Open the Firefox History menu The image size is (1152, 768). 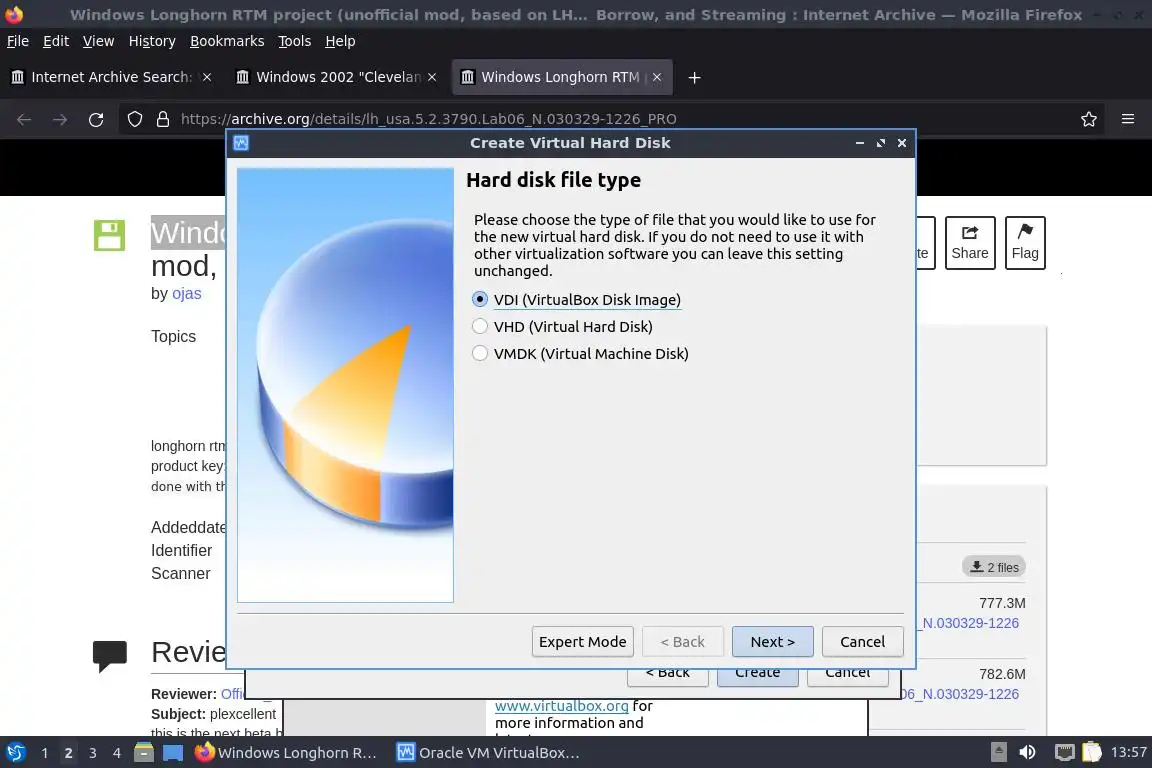point(152,41)
